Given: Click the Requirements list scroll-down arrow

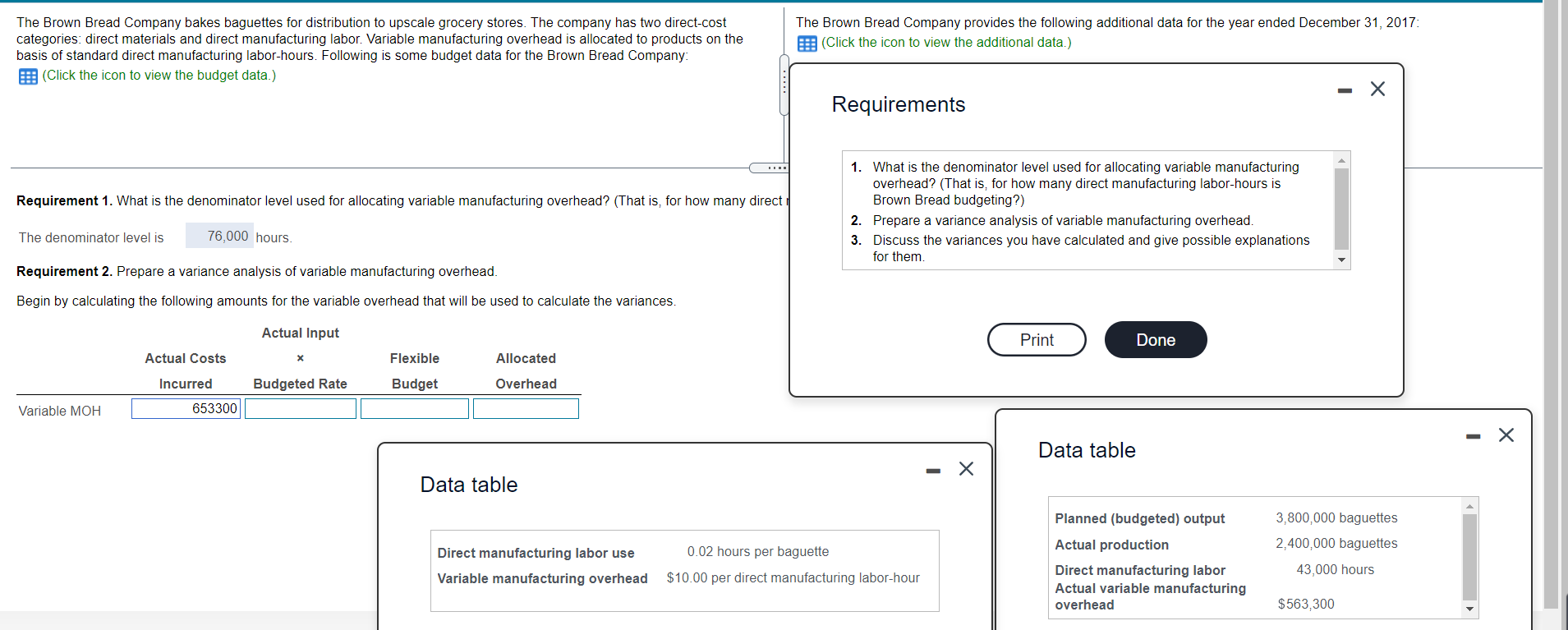Looking at the screenshot, I should tap(1342, 260).
